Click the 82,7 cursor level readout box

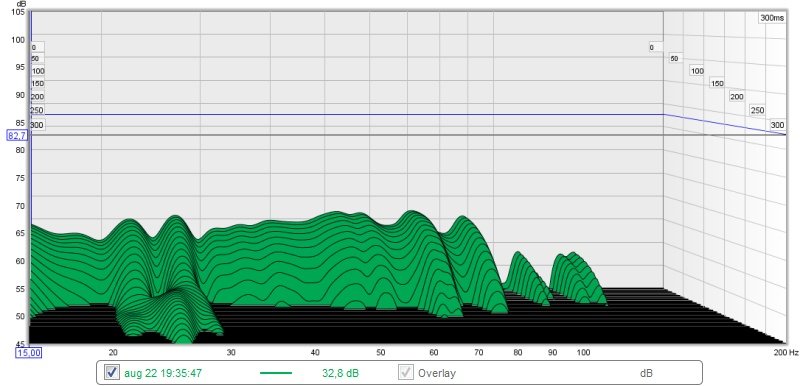tap(16, 136)
